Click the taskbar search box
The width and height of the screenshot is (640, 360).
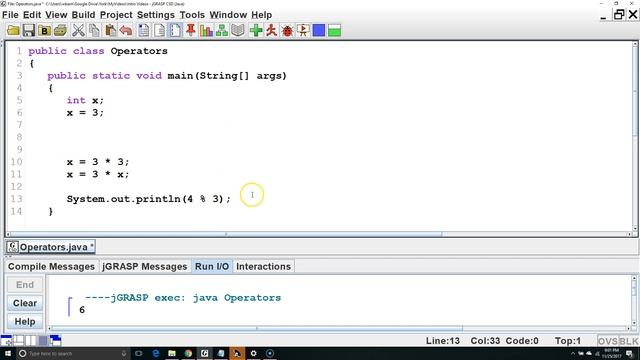tap(73, 353)
